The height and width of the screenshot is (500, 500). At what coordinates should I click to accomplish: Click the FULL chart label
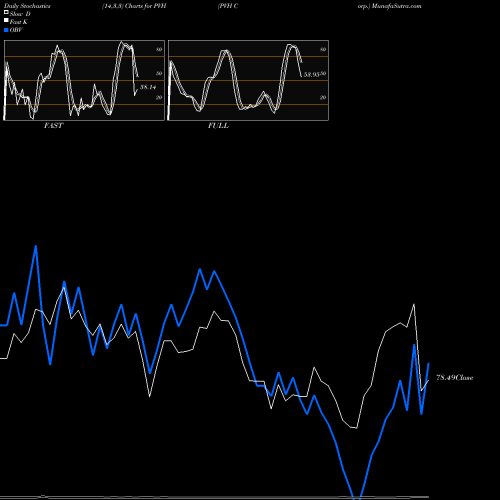tap(218, 126)
